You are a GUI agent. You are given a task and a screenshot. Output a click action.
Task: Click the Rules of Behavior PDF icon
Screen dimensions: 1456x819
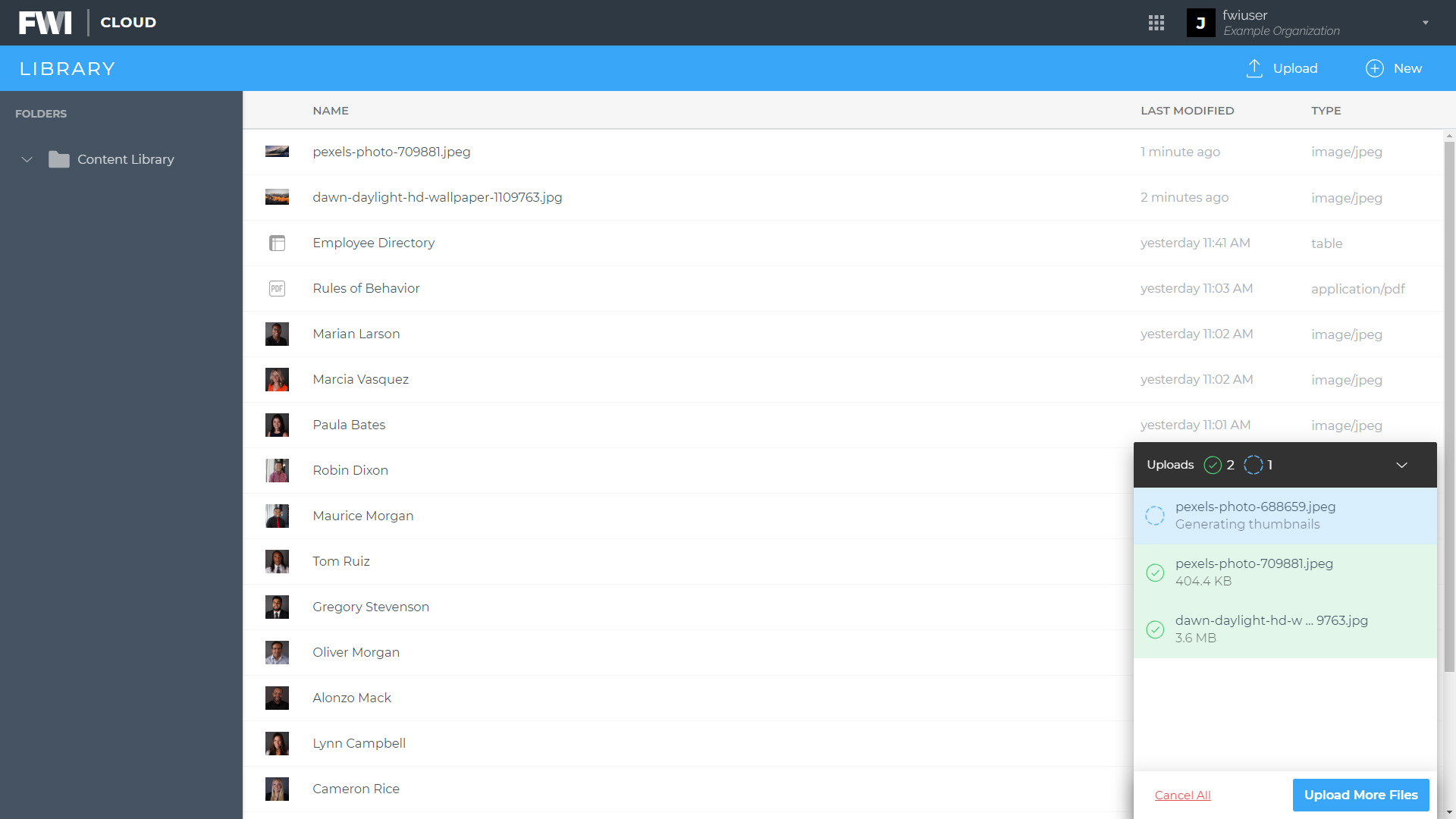coord(277,288)
